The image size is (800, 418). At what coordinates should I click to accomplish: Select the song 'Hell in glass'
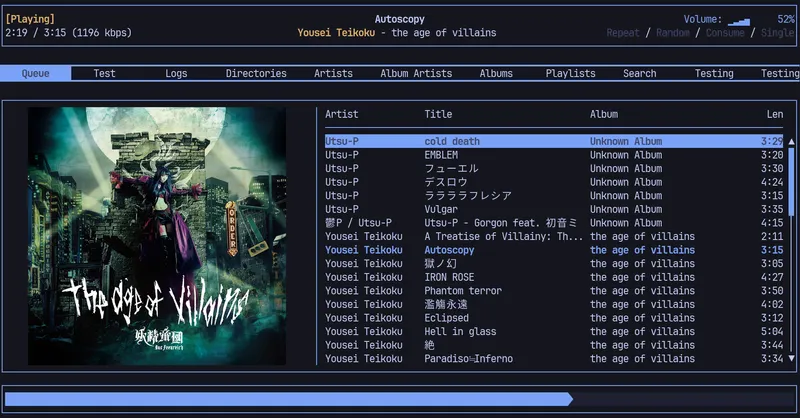(x=554, y=331)
